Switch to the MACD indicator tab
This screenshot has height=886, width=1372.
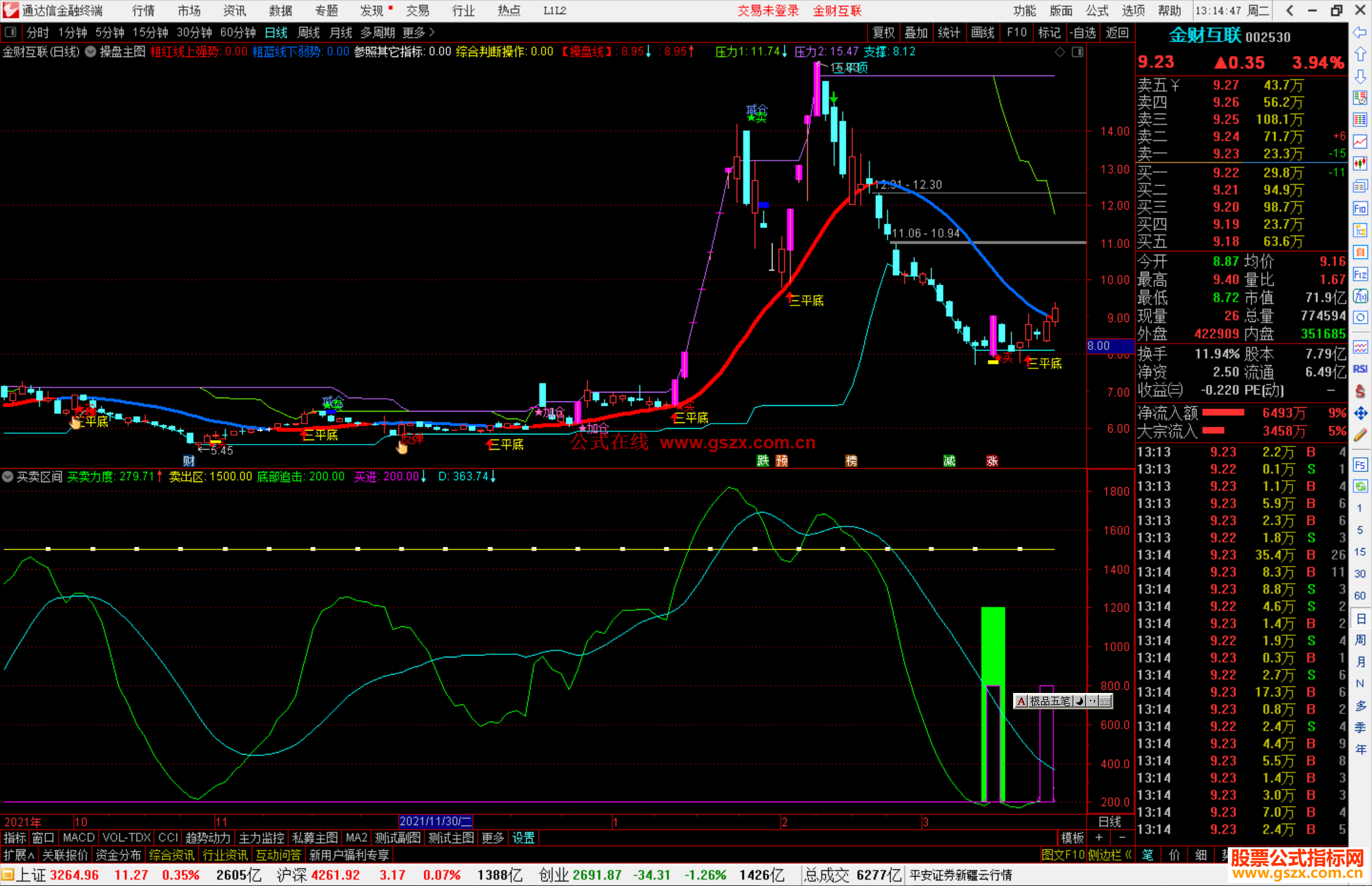[x=79, y=838]
